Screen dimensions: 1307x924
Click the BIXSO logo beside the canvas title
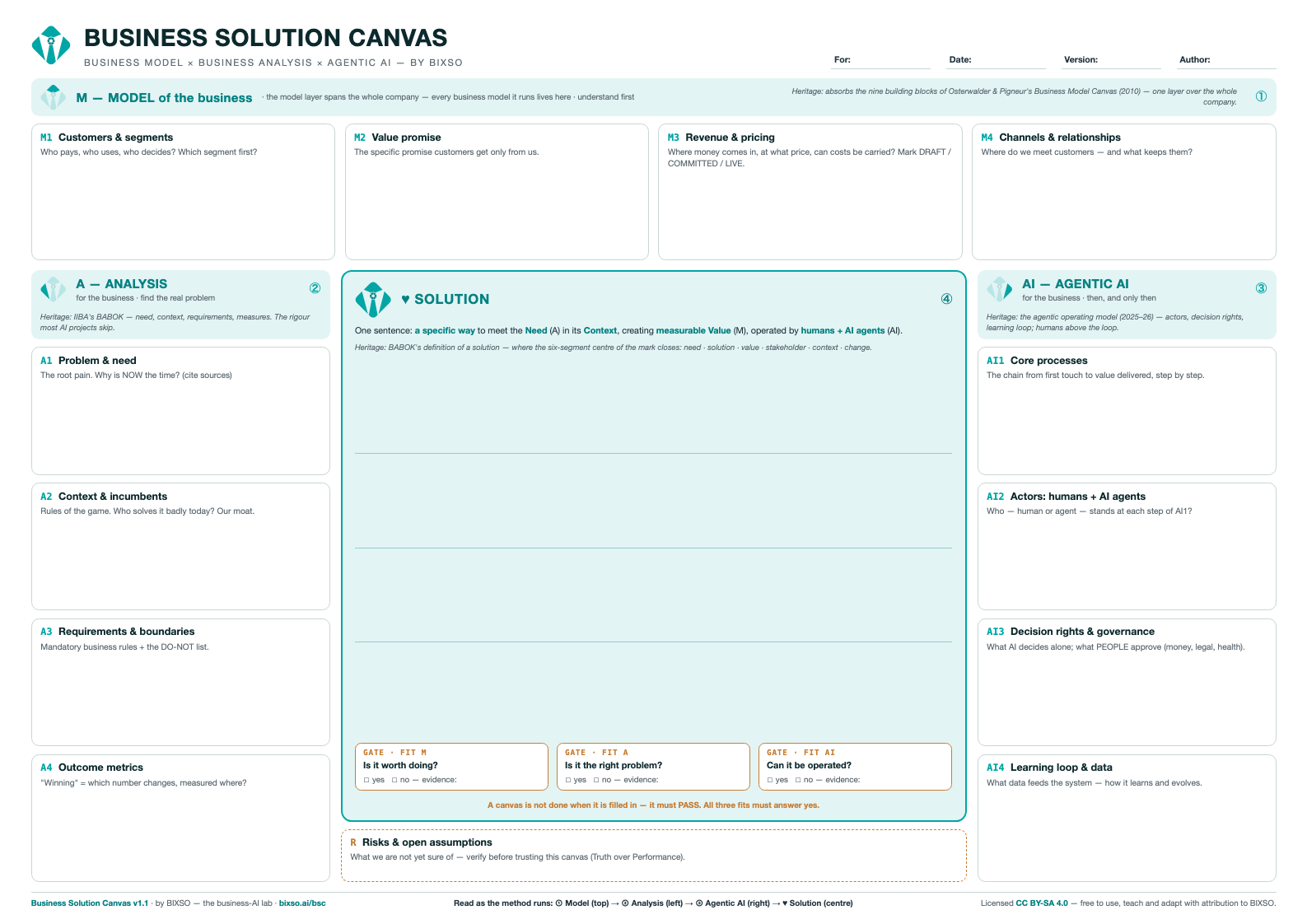click(x=51, y=45)
